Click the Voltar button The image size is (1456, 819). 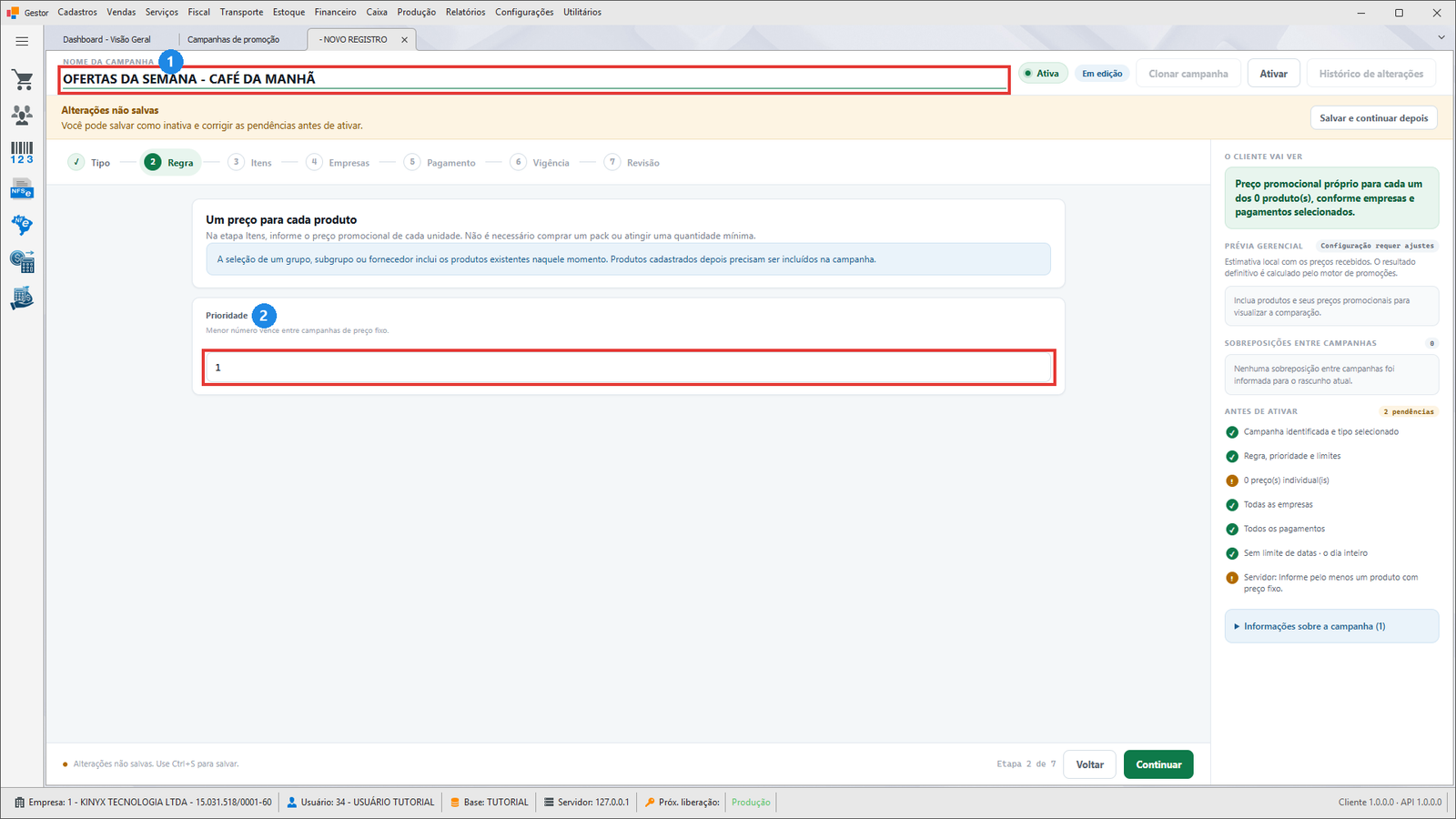click(1089, 764)
